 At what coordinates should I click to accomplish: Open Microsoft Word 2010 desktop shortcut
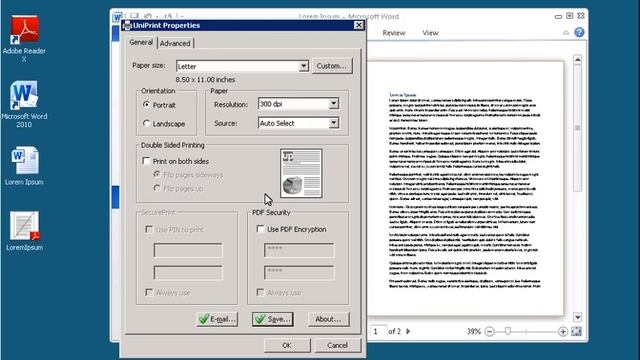click(x=24, y=104)
